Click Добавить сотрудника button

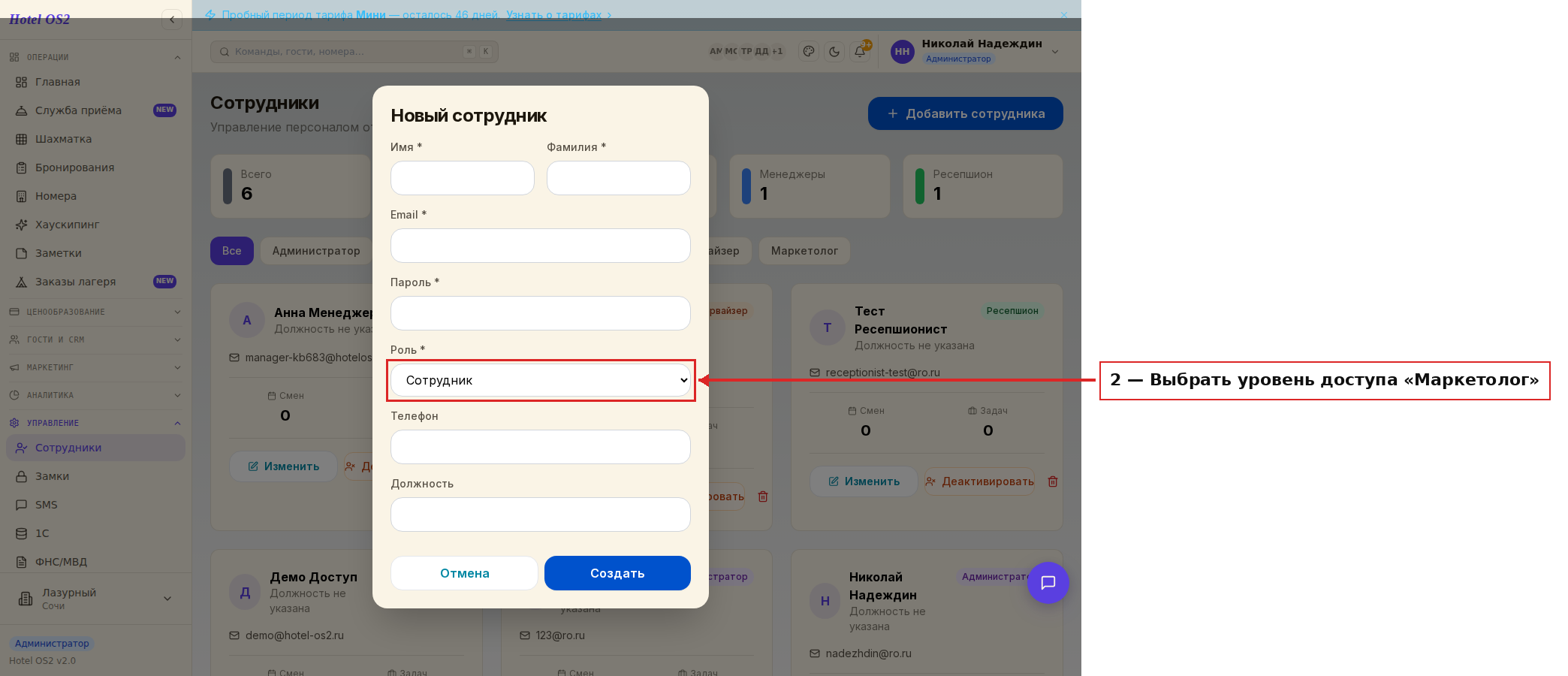pos(966,113)
